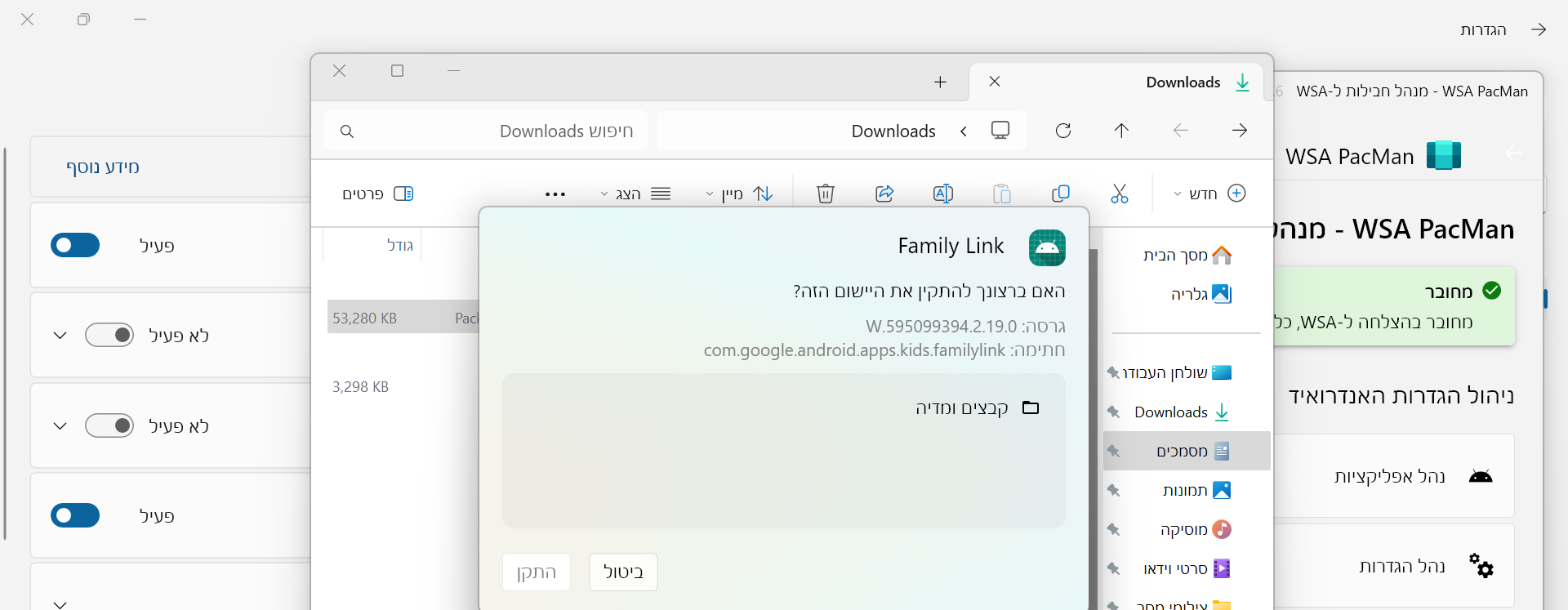
Task: Click the folder icon beside קבצים ומדיה permission
Action: [x=1031, y=407]
